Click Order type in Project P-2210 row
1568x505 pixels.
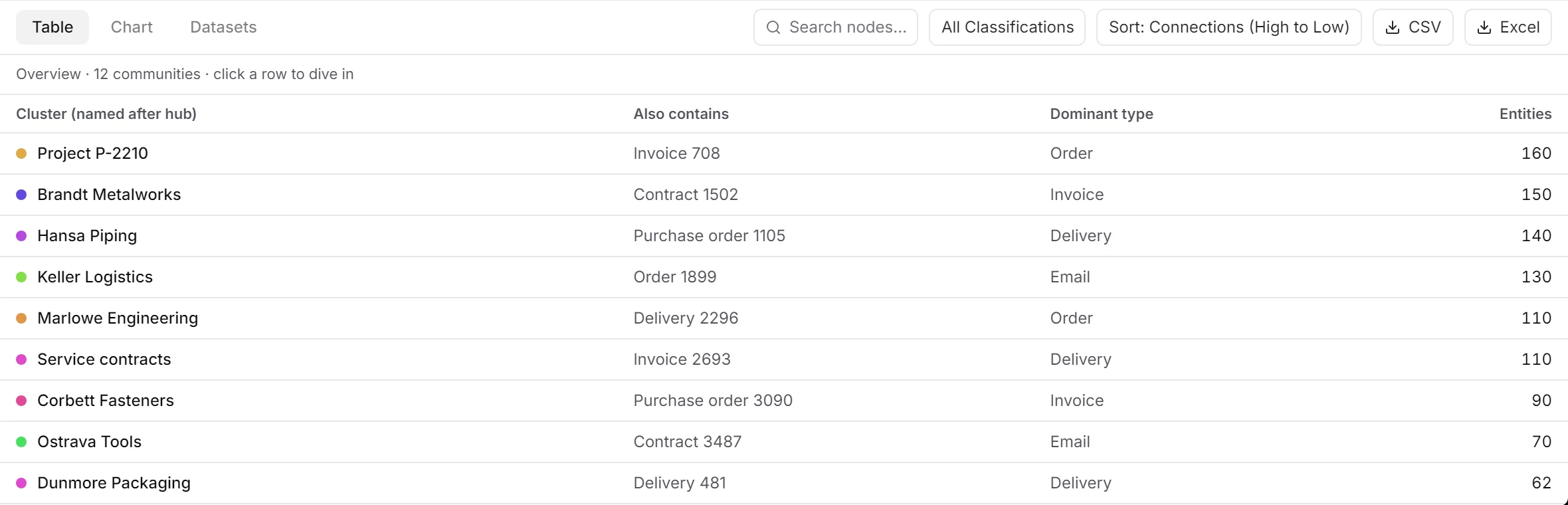[x=1071, y=153]
